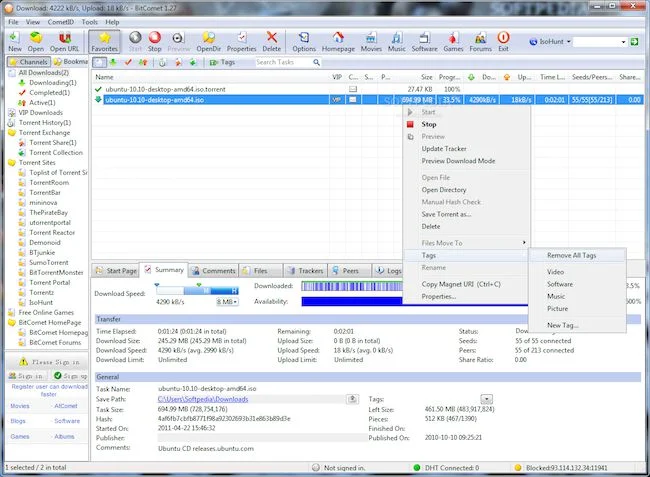Open the Tags dropdown in General section

[x=486, y=399]
